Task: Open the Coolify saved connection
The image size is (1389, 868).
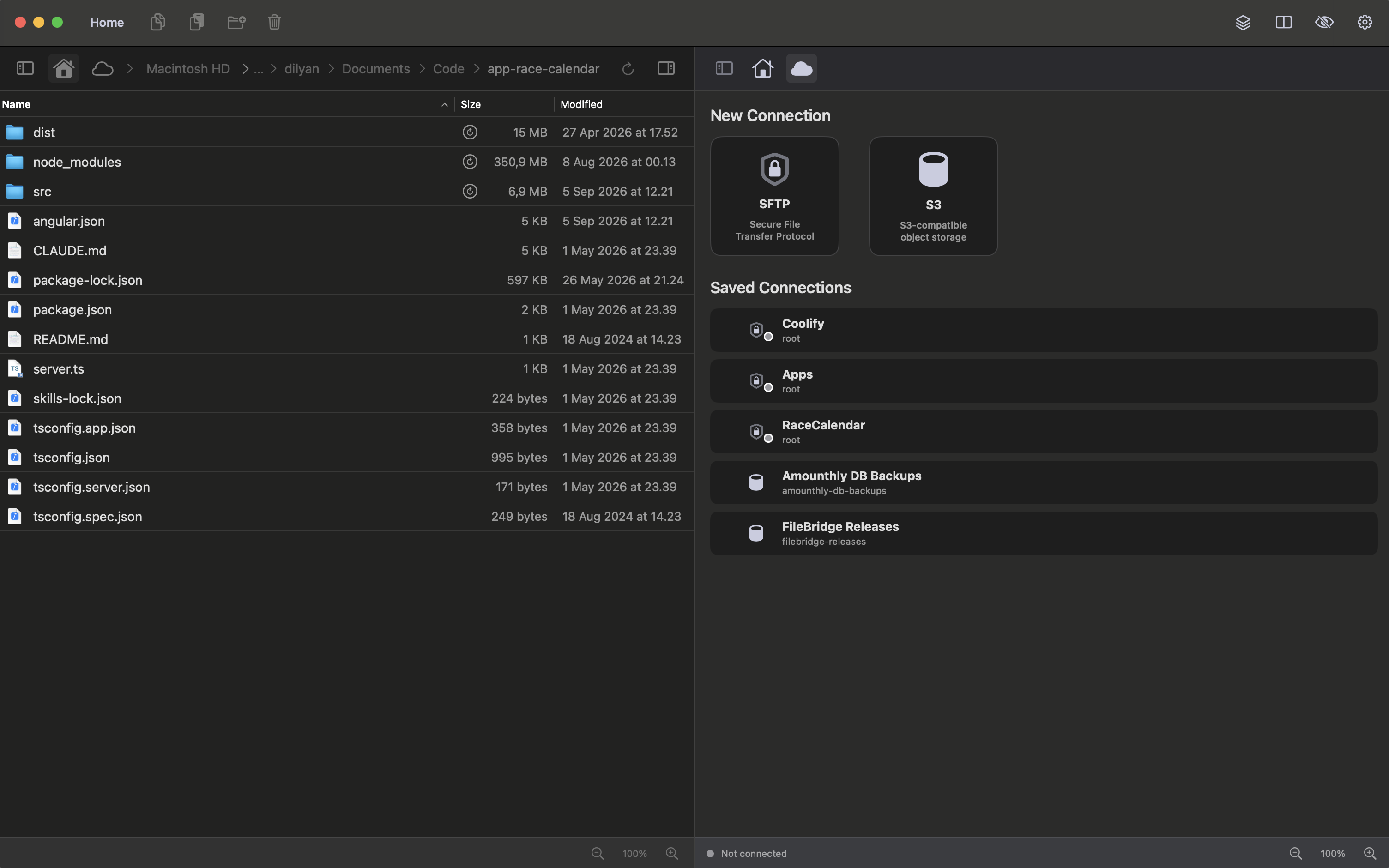Action: tap(1044, 330)
